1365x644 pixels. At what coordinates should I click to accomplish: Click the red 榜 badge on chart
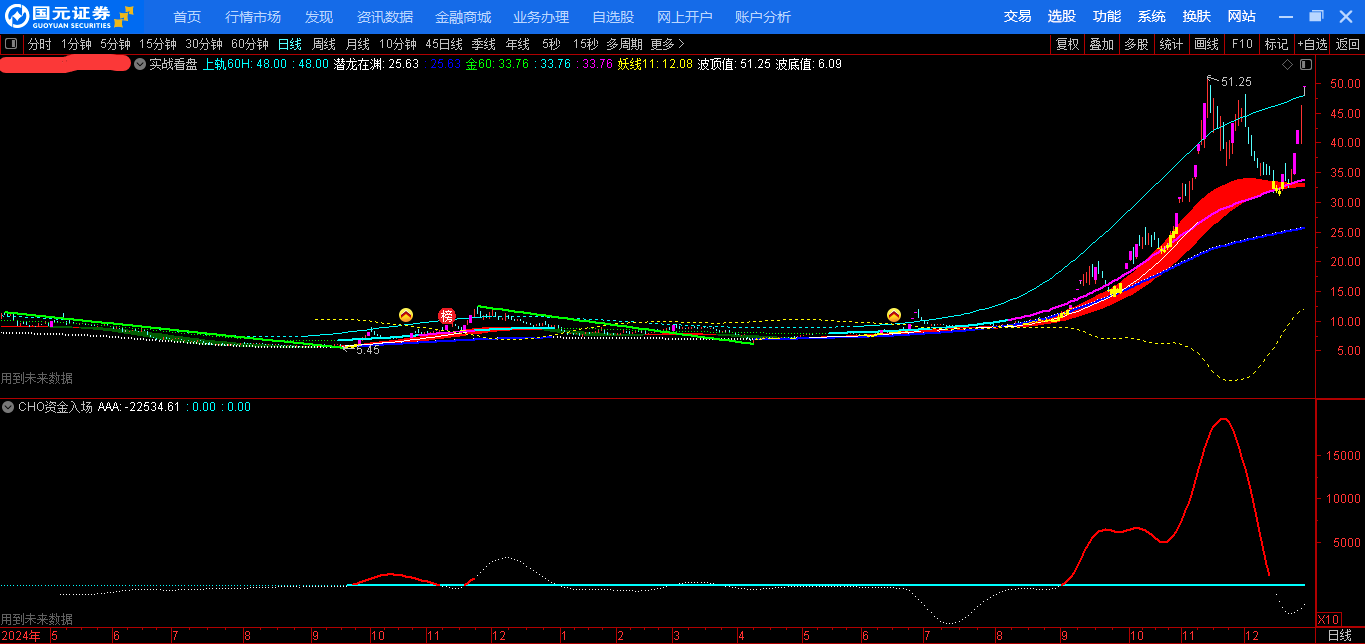point(447,316)
